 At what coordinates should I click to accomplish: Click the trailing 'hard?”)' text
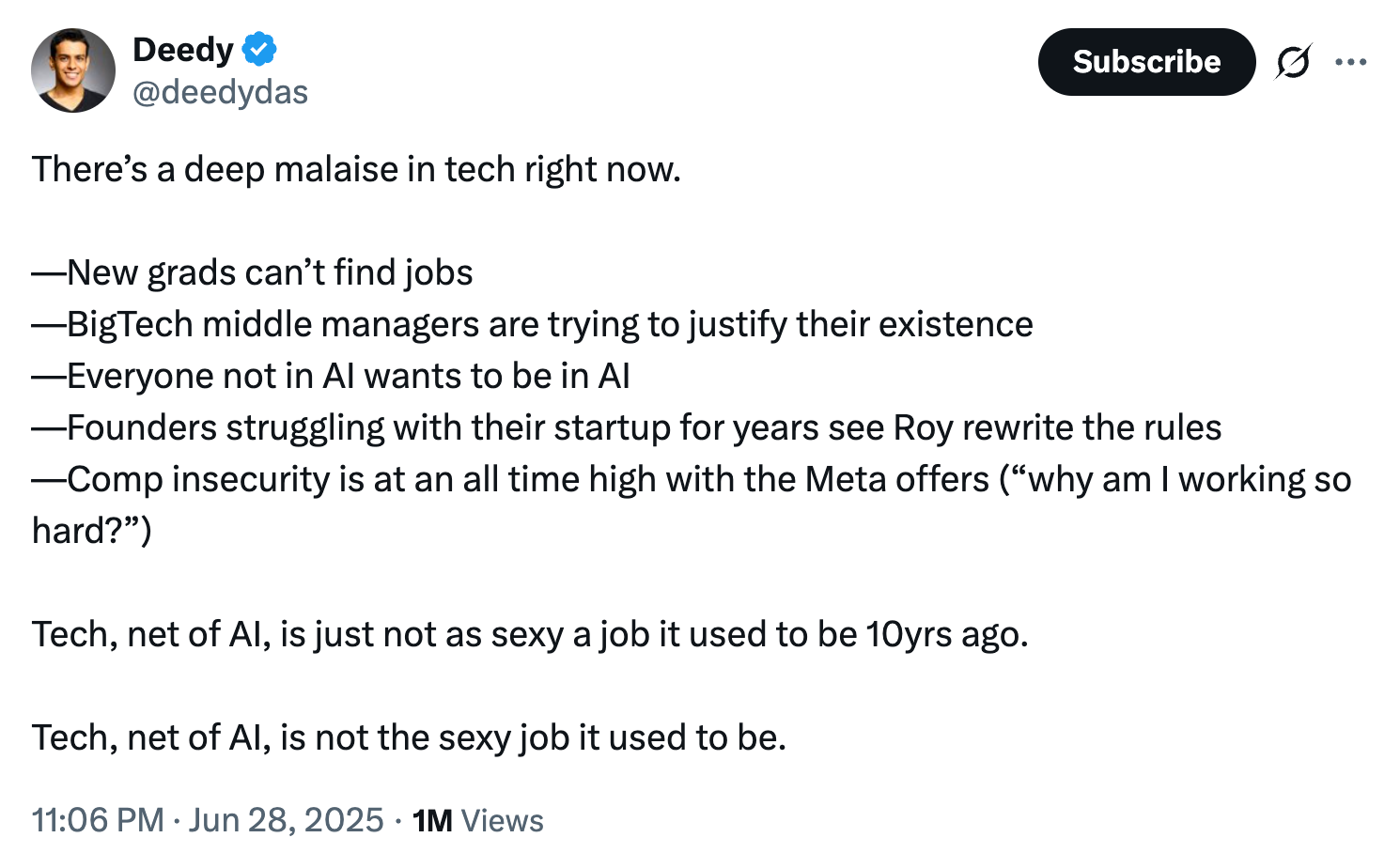(x=92, y=531)
